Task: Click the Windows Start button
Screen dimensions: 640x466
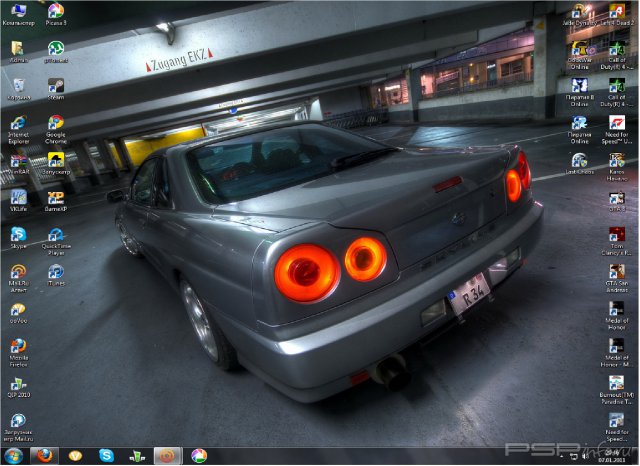Action: coord(13,456)
